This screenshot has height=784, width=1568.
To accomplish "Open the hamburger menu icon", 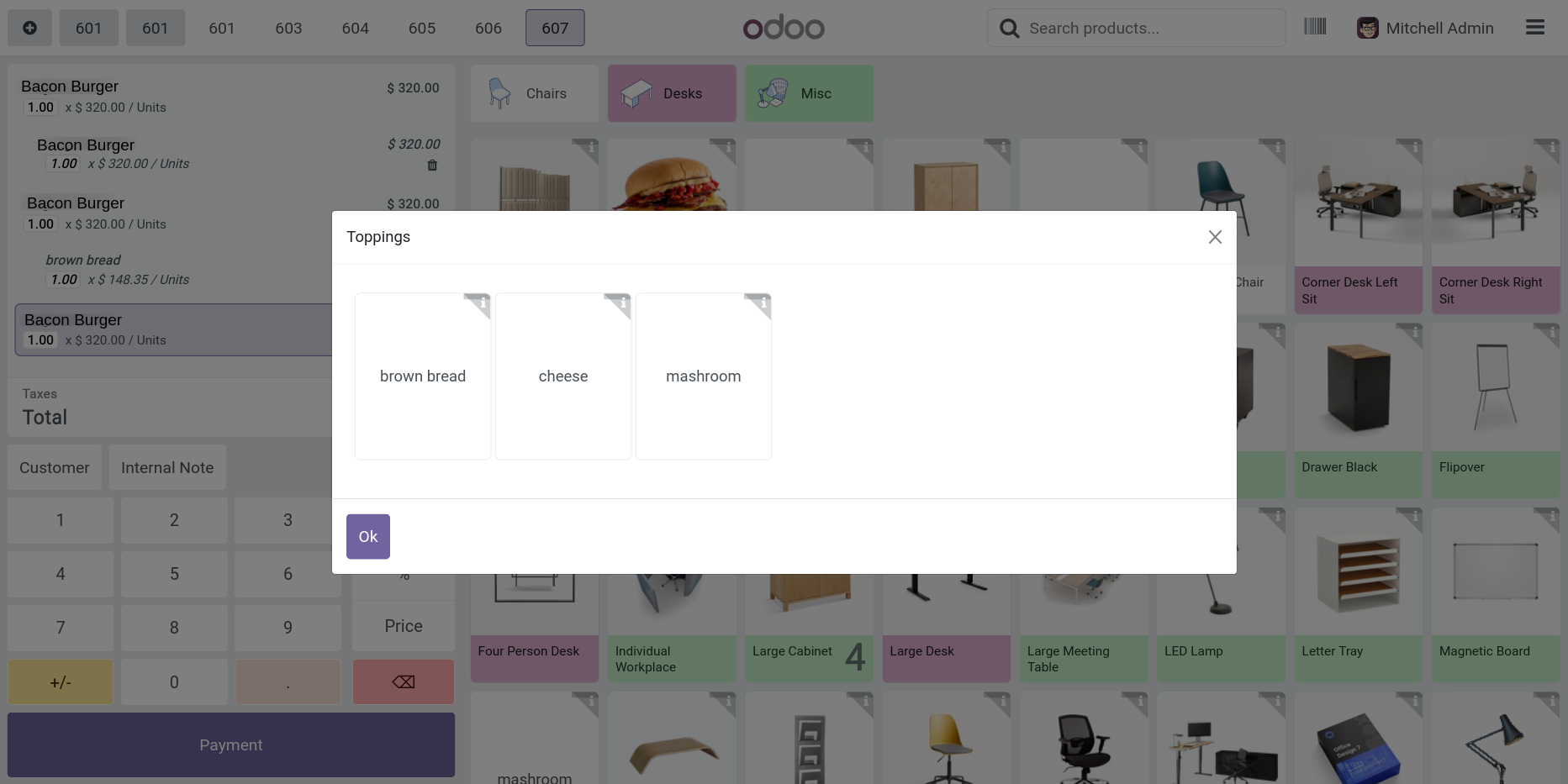I will pos(1535,28).
